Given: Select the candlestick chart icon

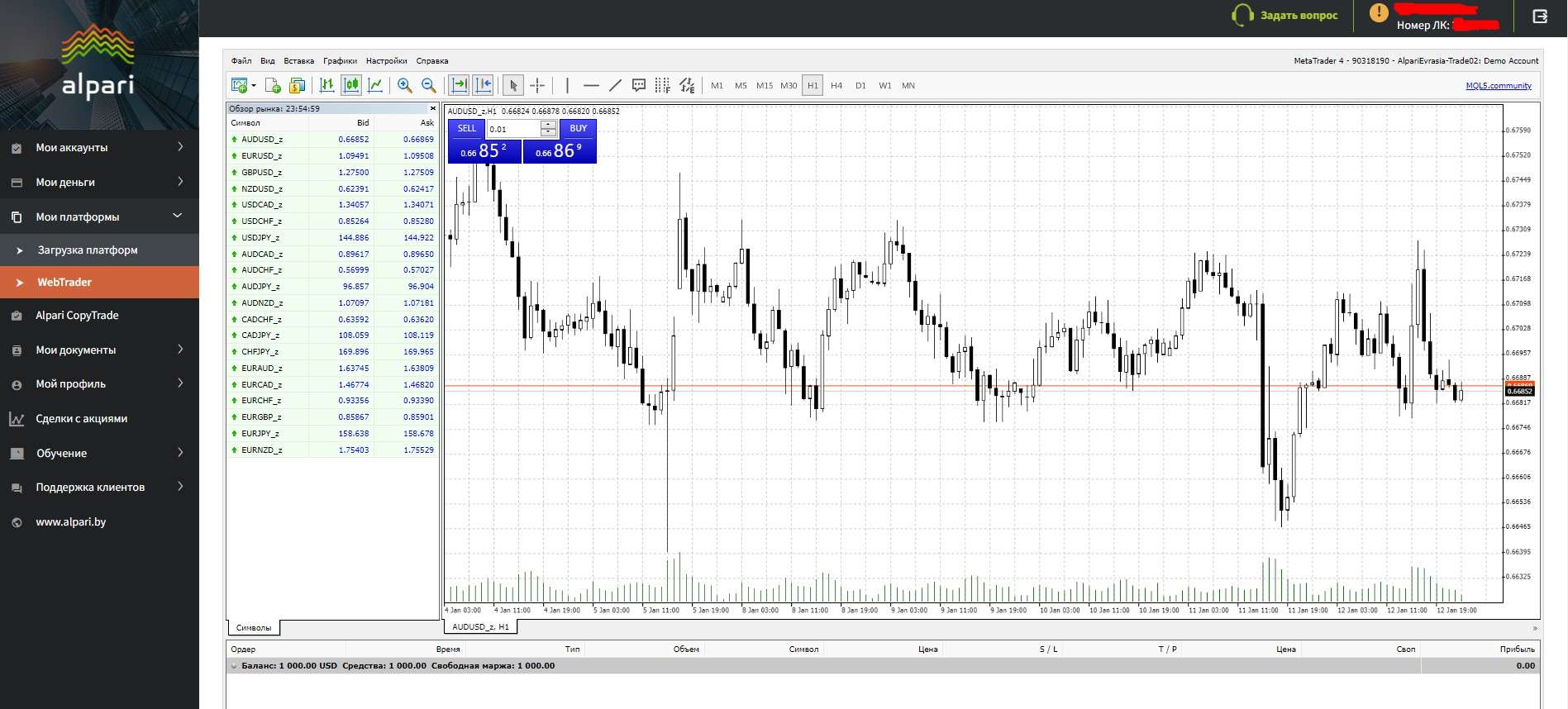Looking at the screenshot, I should pos(351,85).
